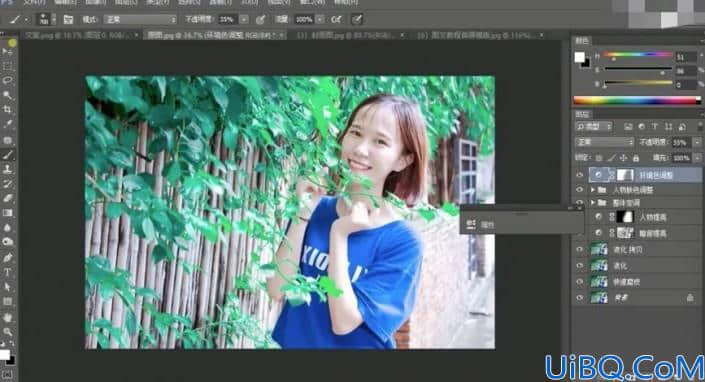
Task: Open the brush flow slider arrow
Action: (x=320, y=19)
